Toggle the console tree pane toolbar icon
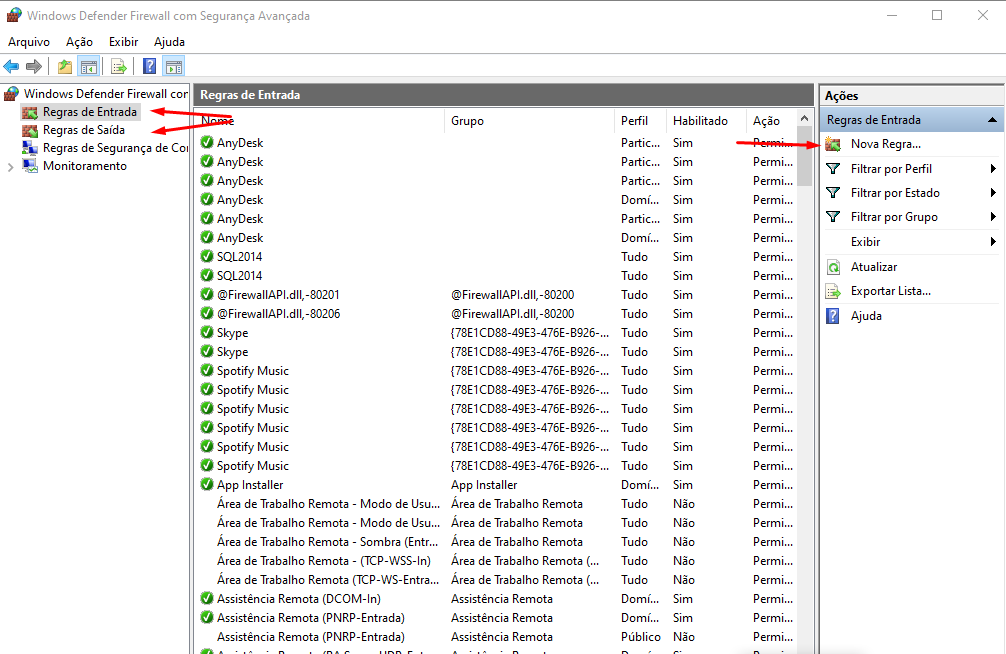Image resolution: width=1006 pixels, height=654 pixels. coord(89,66)
